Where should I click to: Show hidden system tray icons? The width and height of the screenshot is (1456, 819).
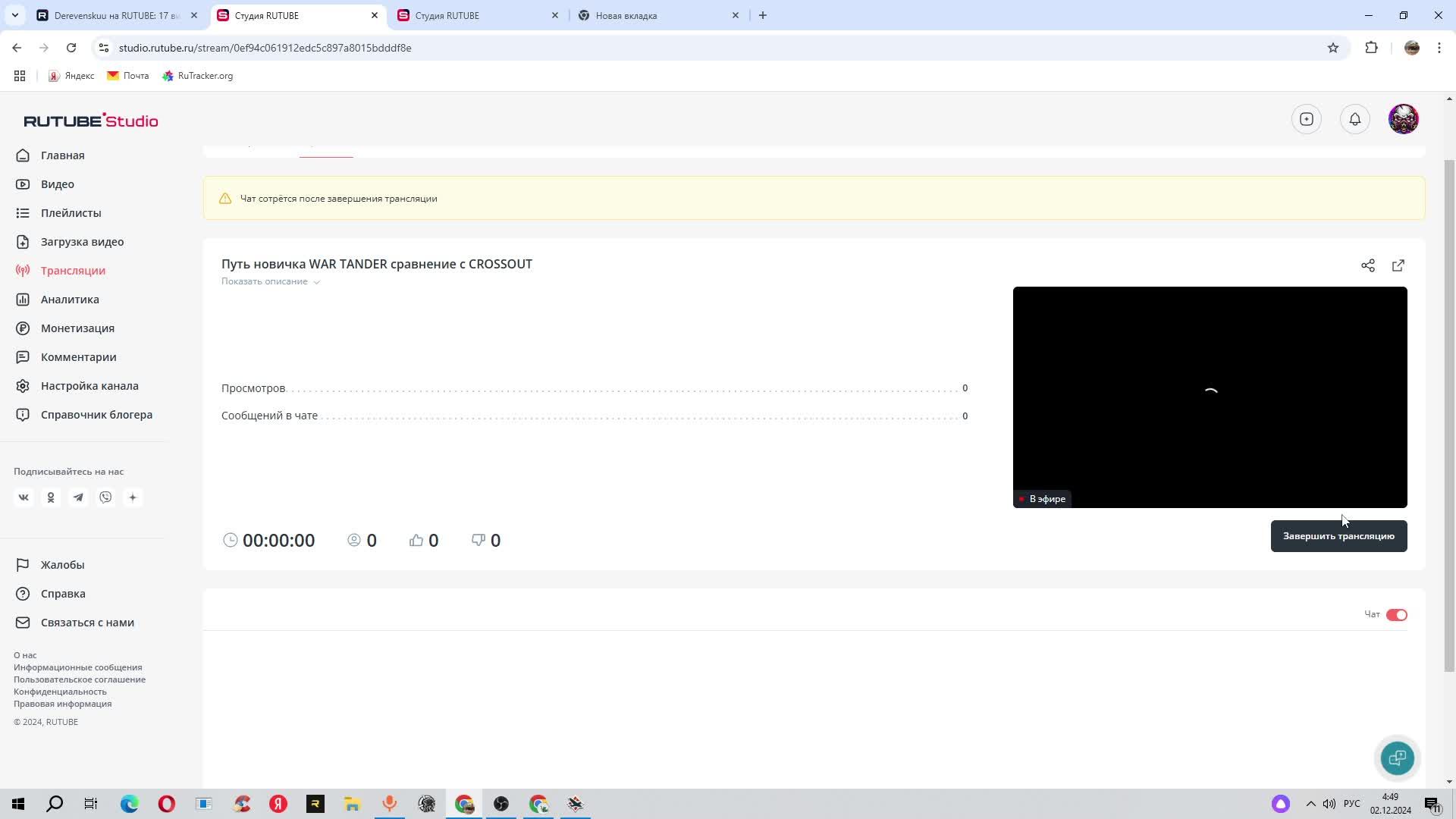coord(1310,804)
